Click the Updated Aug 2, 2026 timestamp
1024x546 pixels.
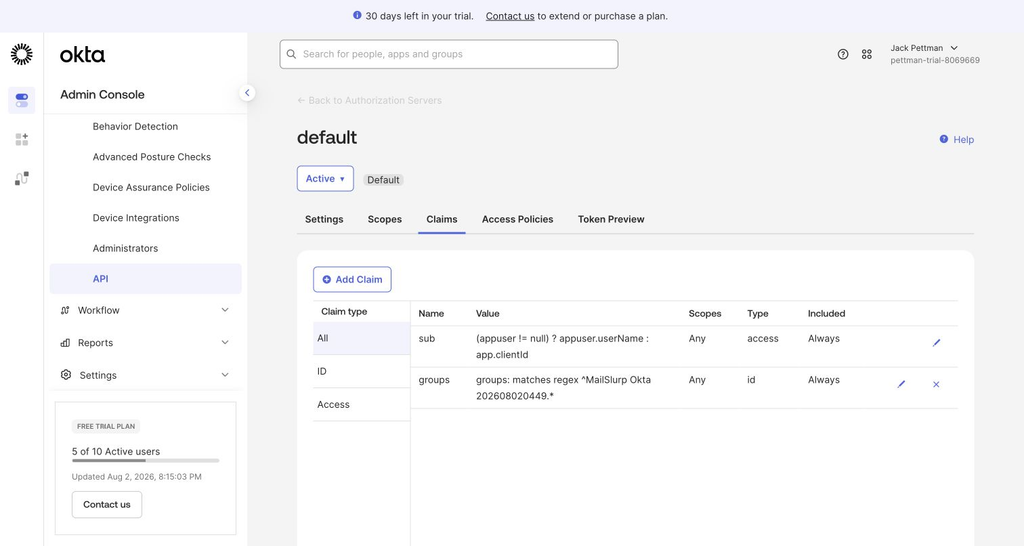coord(136,477)
